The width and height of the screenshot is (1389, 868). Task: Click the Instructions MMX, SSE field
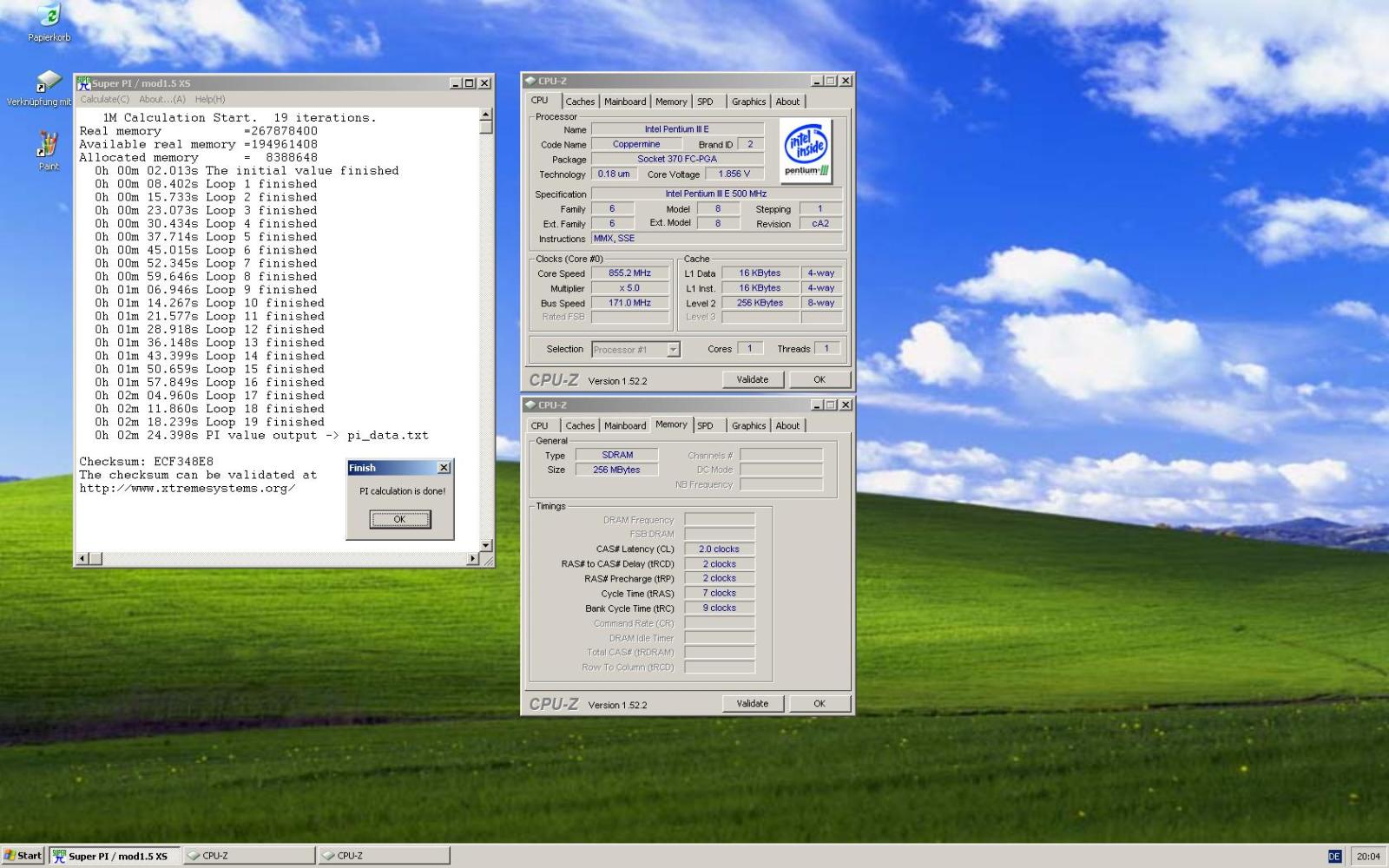(x=716, y=238)
